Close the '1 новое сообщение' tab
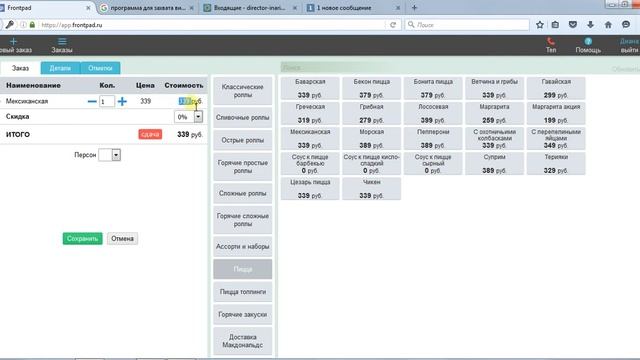This screenshot has height=360, width=640. [x=398, y=8]
